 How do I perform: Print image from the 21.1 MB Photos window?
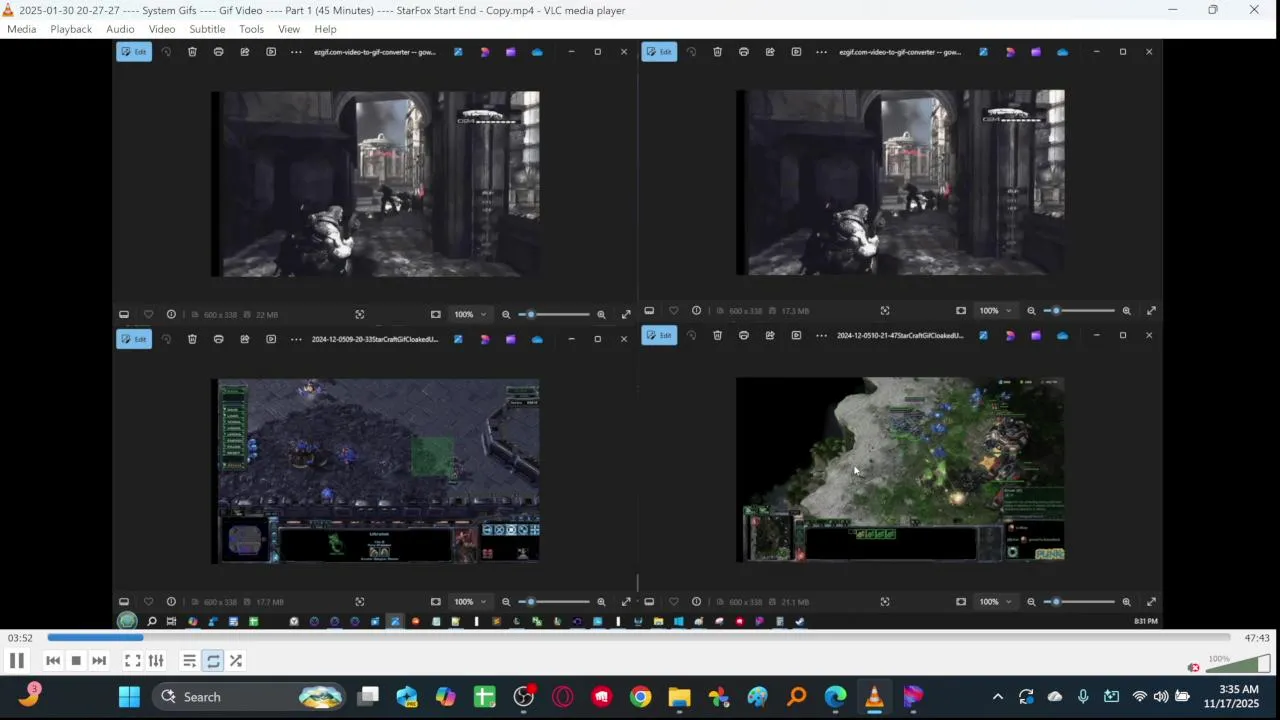(x=743, y=336)
